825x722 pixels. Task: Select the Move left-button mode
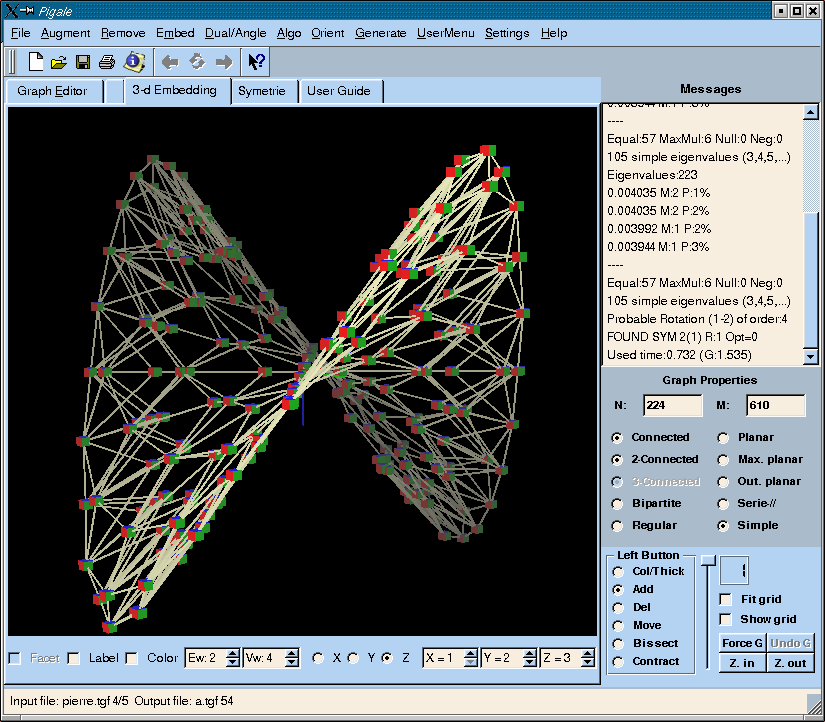coord(618,625)
